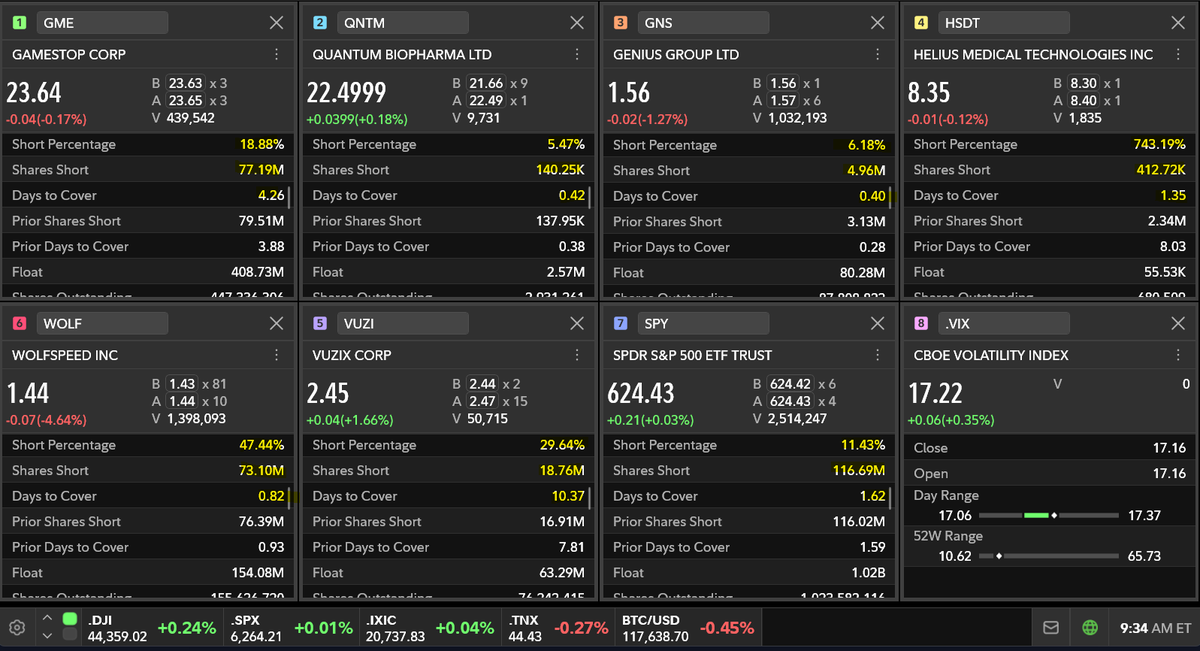Select the BTC/USD ticker in bottom bar
The height and width of the screenshot is (651, 1200).
[x=688, y=628]
